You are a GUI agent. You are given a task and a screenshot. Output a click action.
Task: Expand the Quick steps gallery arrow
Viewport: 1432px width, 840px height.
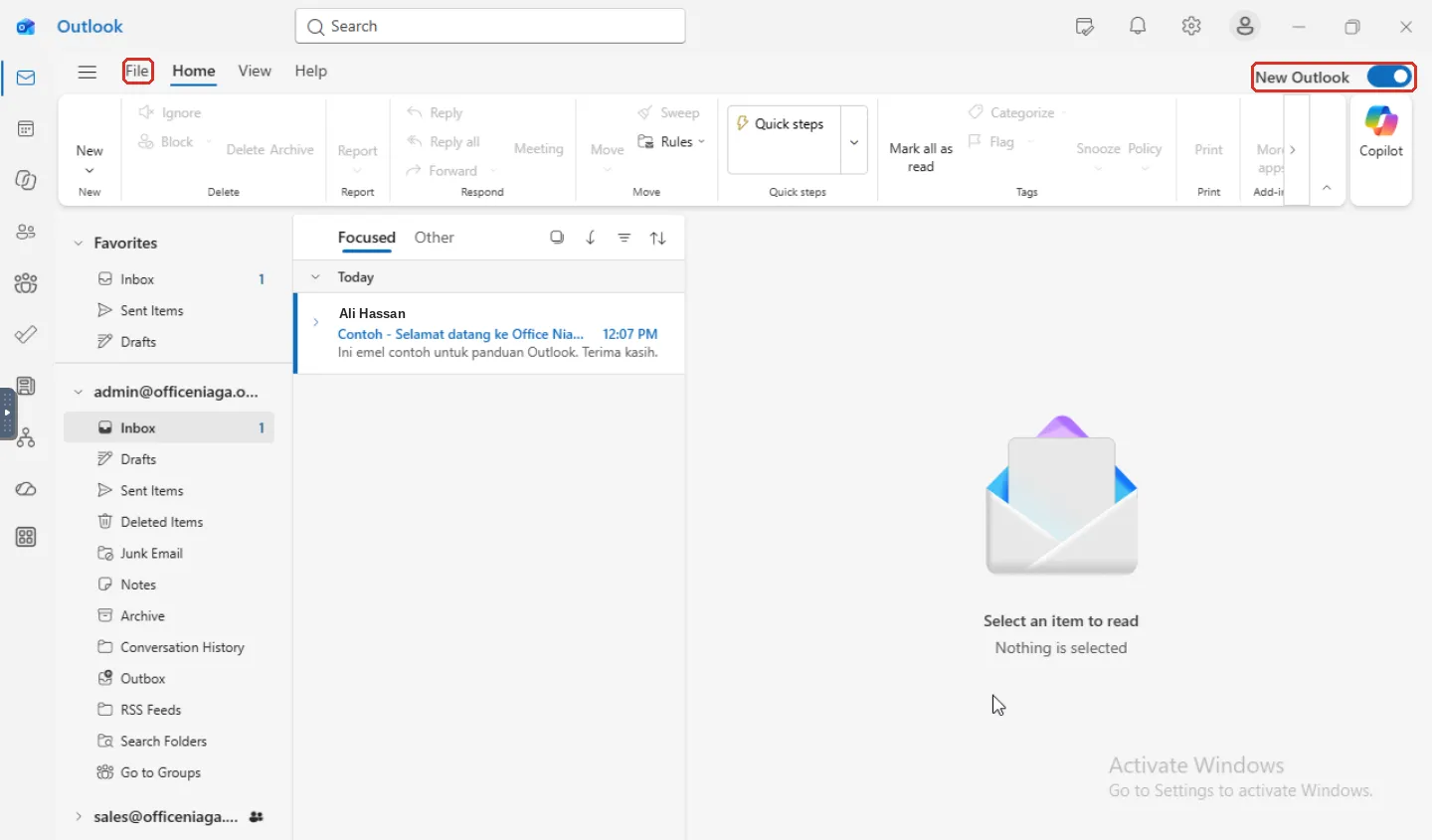[x=855, y=143]
